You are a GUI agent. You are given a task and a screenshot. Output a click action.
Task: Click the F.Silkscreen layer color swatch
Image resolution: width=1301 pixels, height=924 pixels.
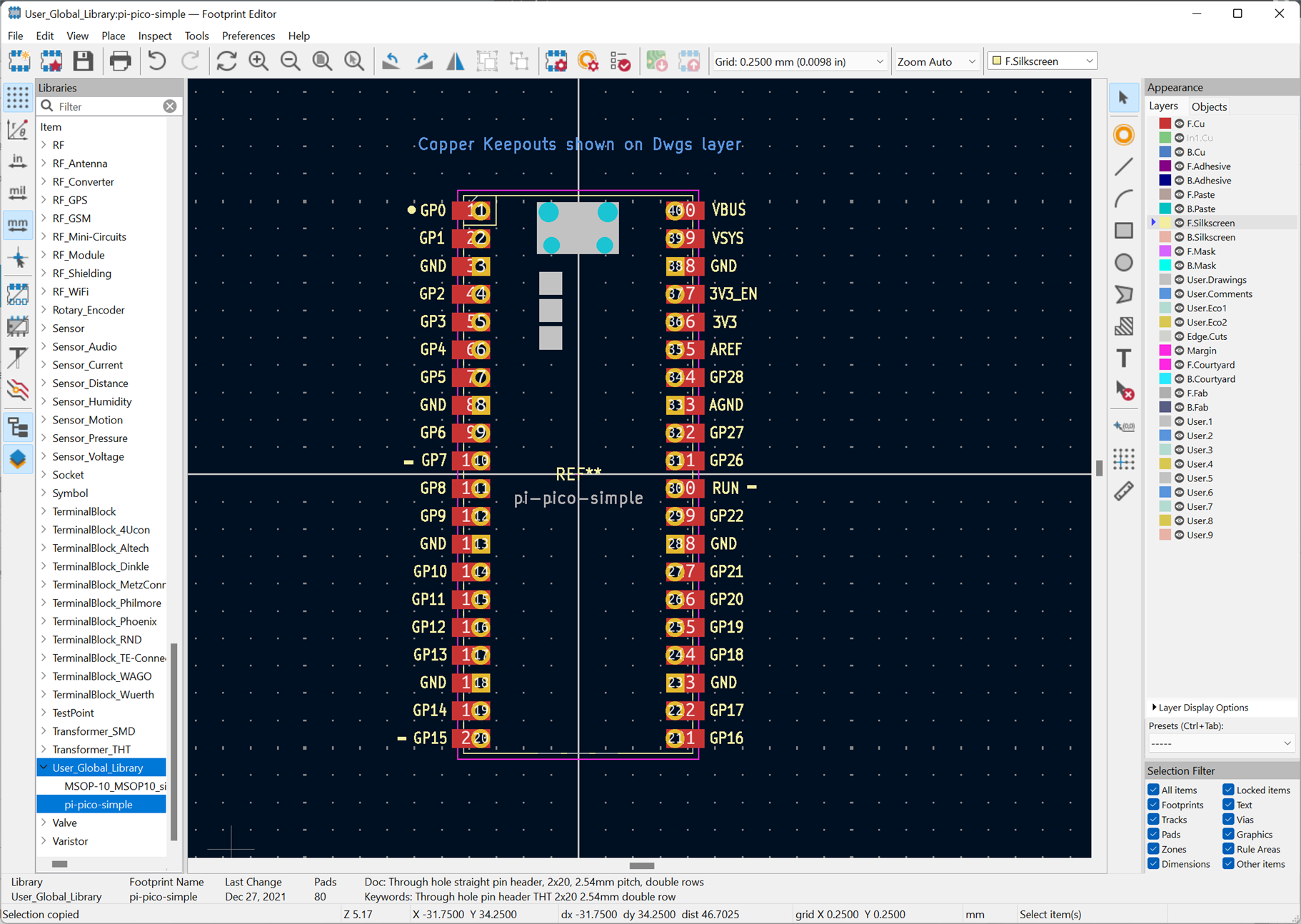1165,223
